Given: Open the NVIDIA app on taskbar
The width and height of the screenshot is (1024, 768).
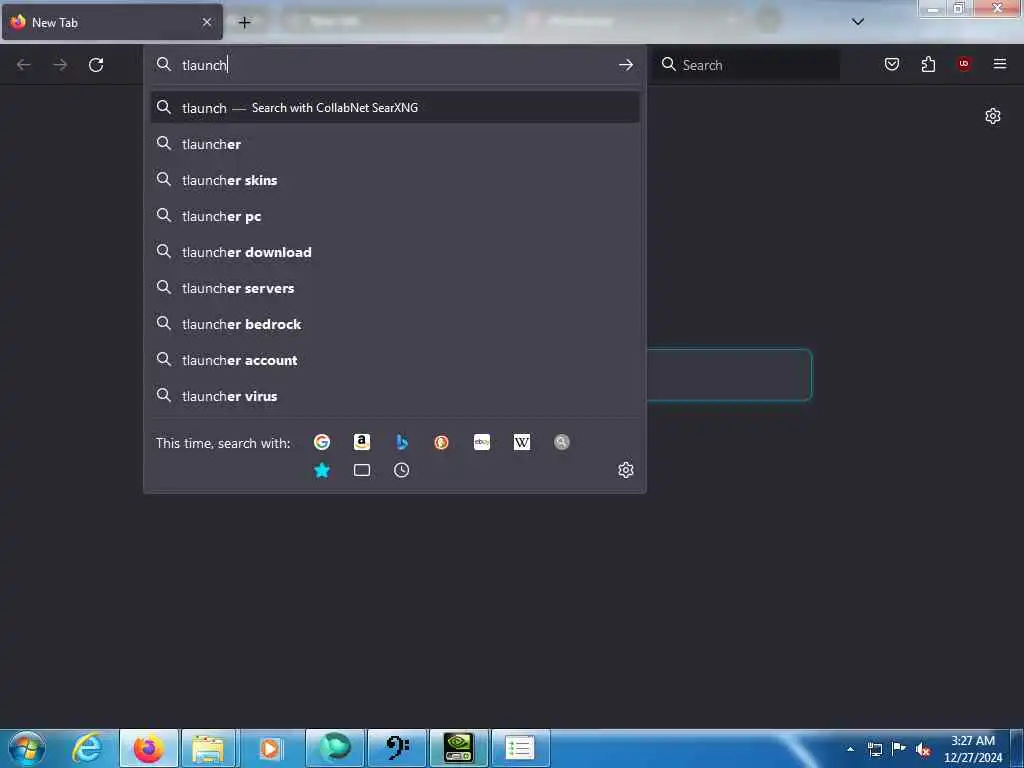Looking at the screenshot, I should pos(458,748).
